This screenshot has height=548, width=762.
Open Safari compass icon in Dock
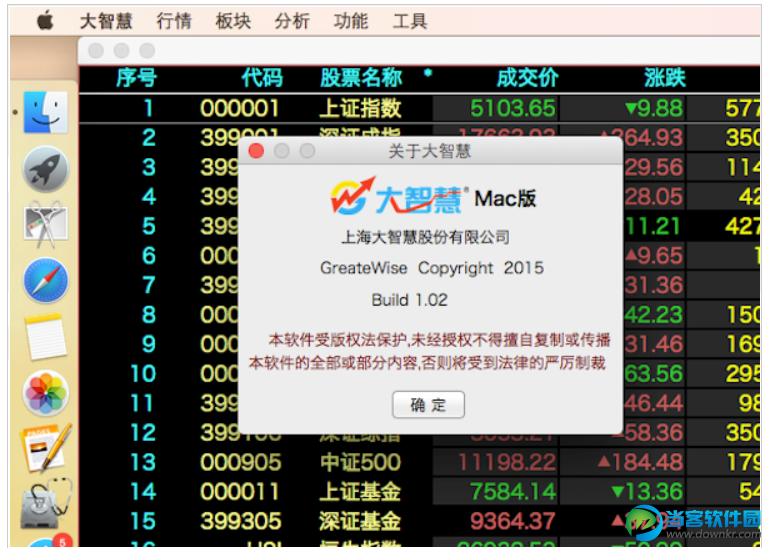click(46, 280)
